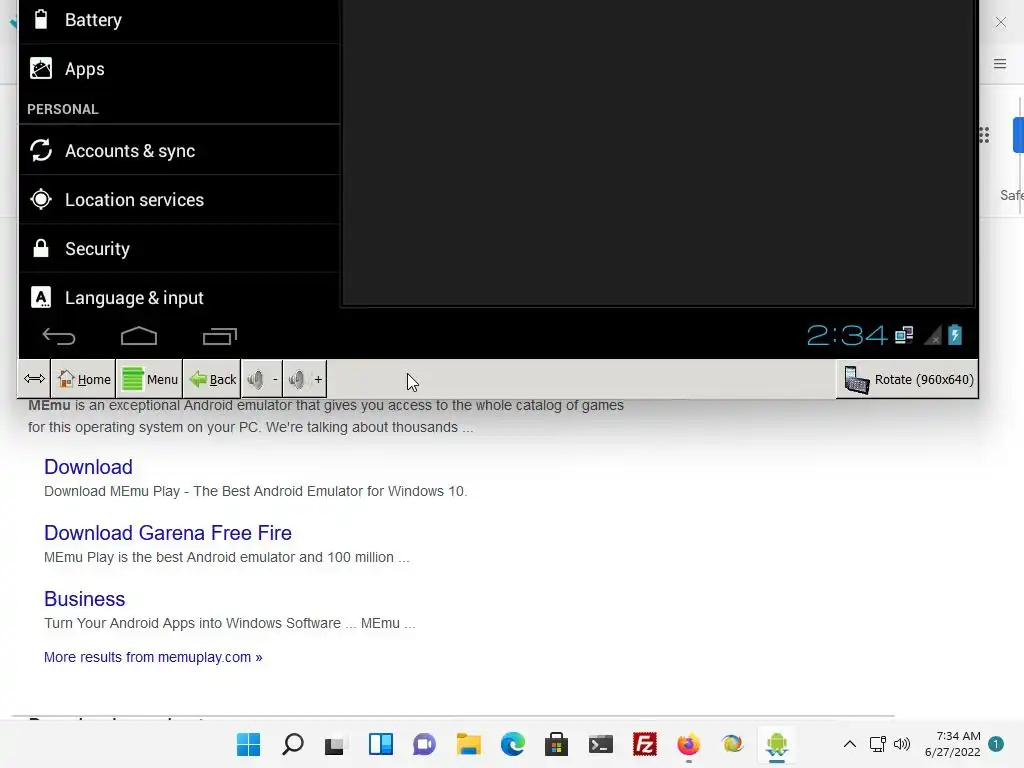This screenshot has width=1024, height=768.
Task: Launch Microsoft Edge from taskbar
Action: (x=513, y=744)
